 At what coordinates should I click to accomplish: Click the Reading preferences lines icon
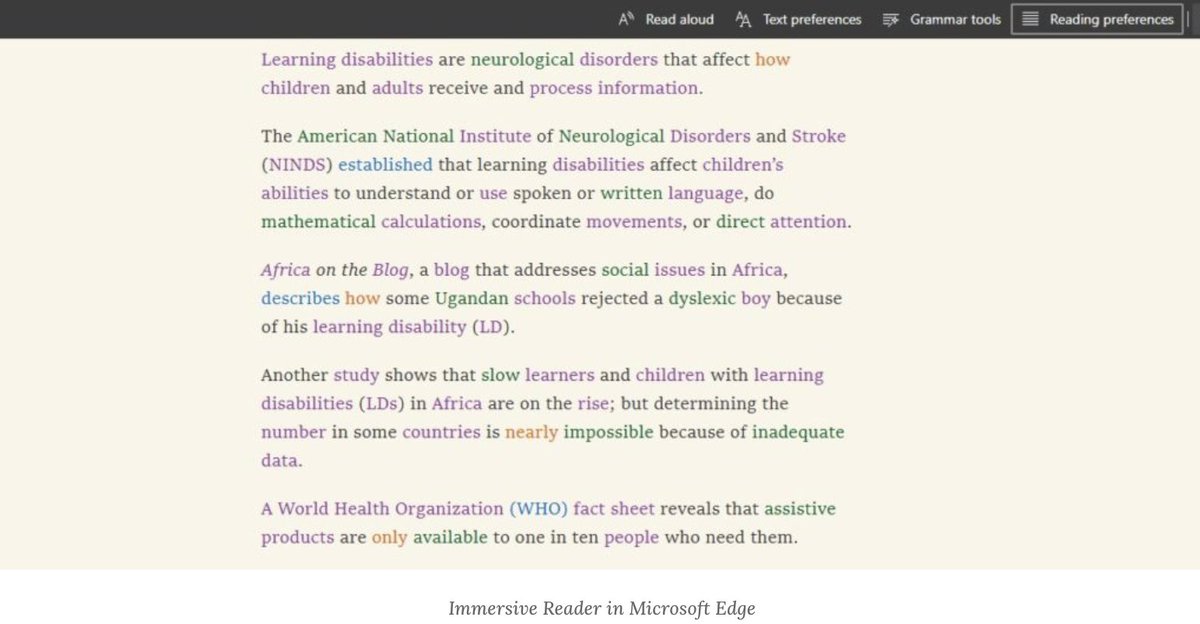coord(1030,19)
